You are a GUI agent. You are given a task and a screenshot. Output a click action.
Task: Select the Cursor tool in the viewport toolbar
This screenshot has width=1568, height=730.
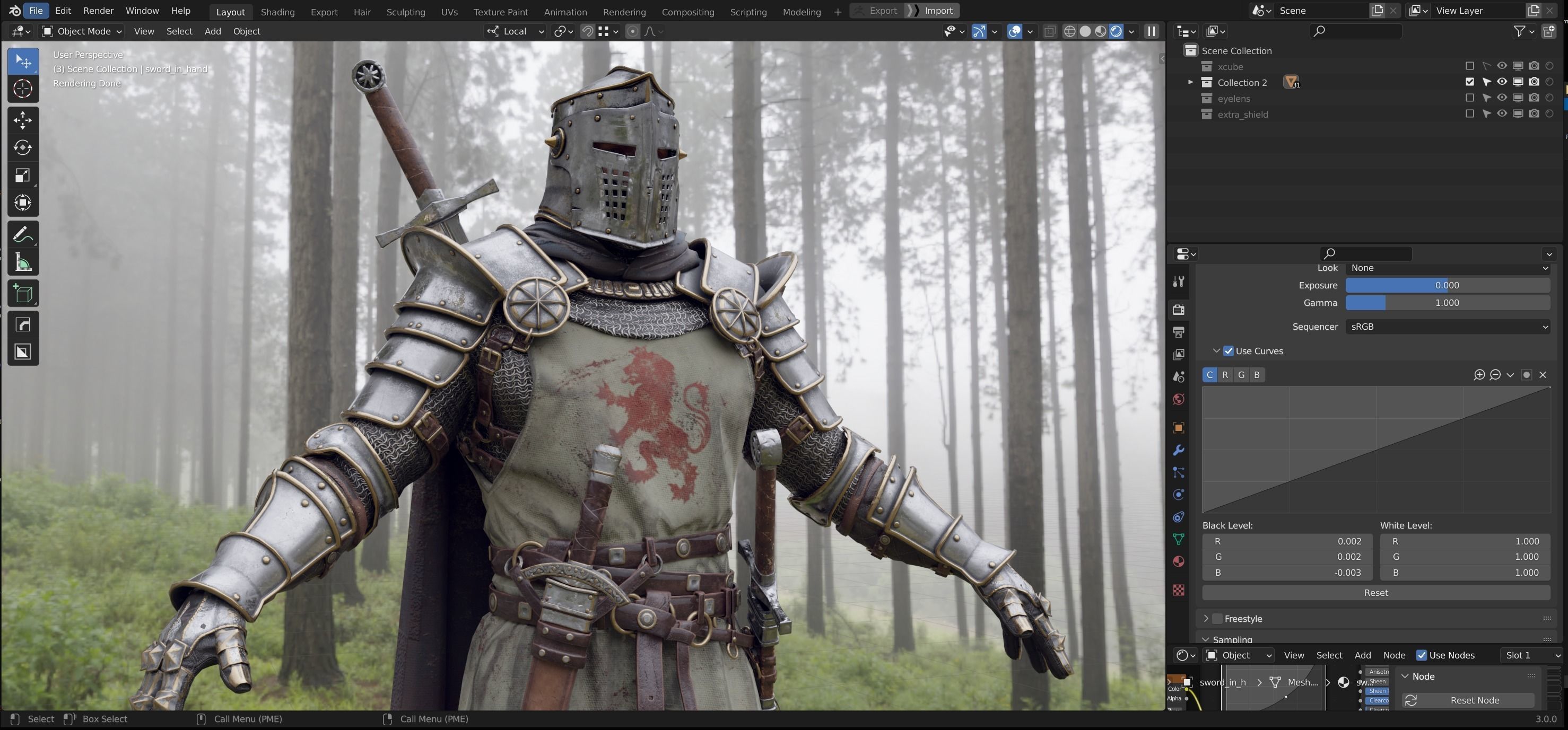[x=23, y=89]
